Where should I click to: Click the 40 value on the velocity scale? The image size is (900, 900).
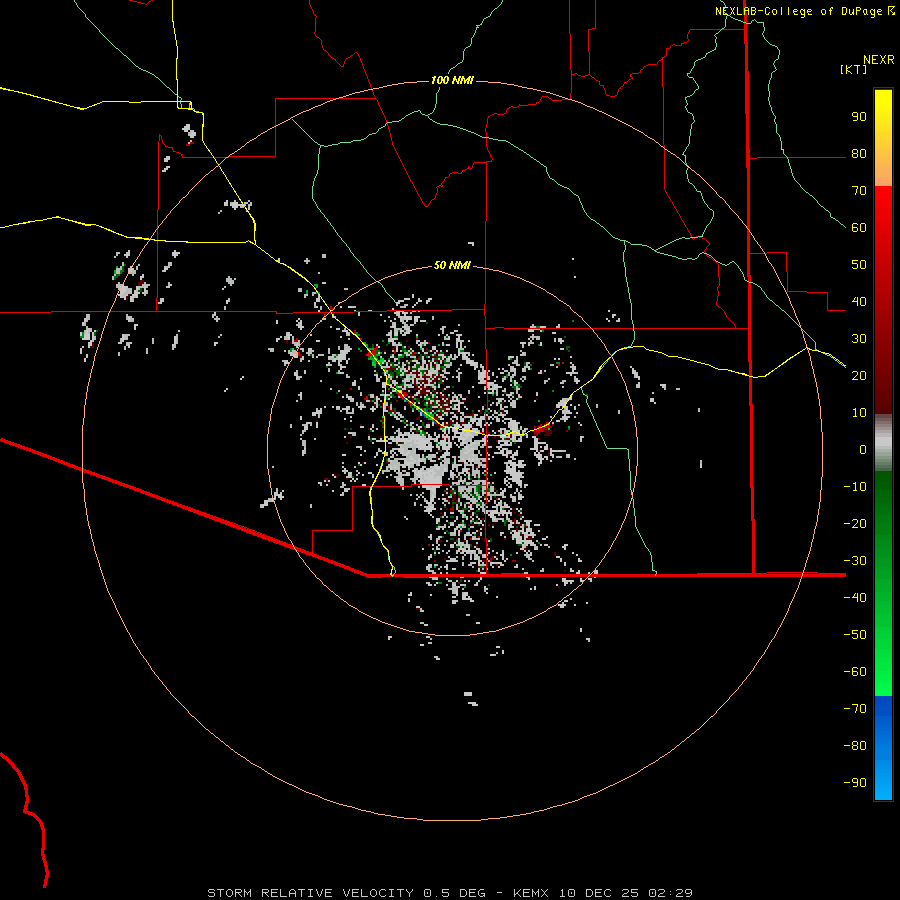tap(859, 301)
